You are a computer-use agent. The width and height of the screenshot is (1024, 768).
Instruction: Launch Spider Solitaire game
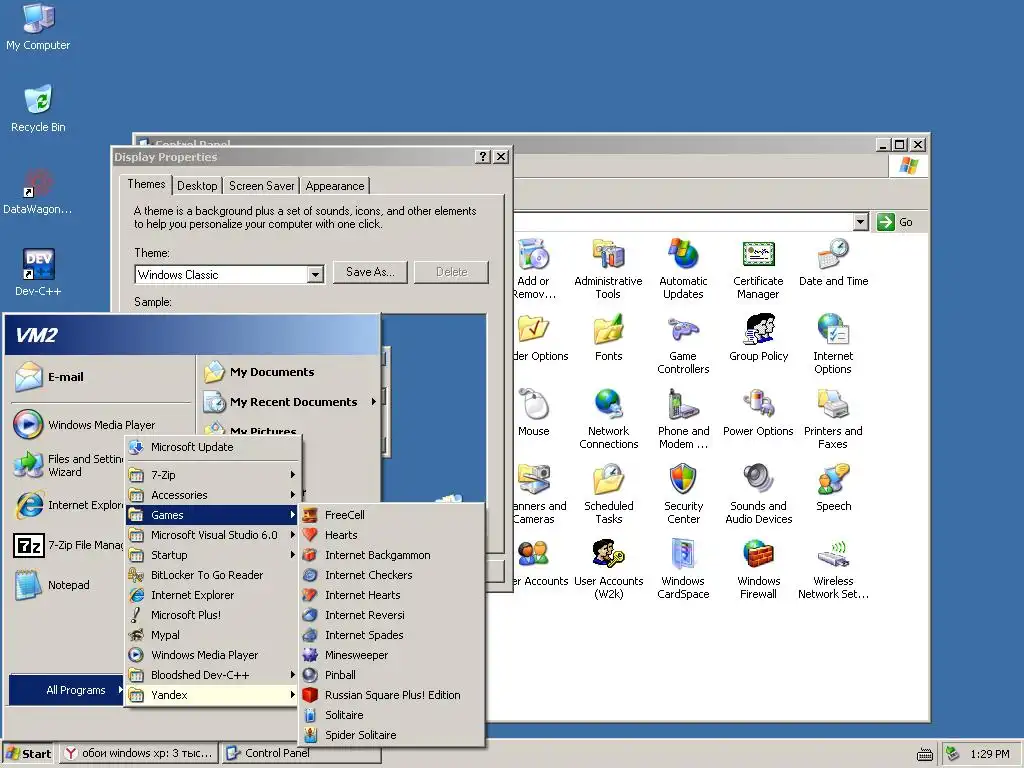tap(391, 735)
